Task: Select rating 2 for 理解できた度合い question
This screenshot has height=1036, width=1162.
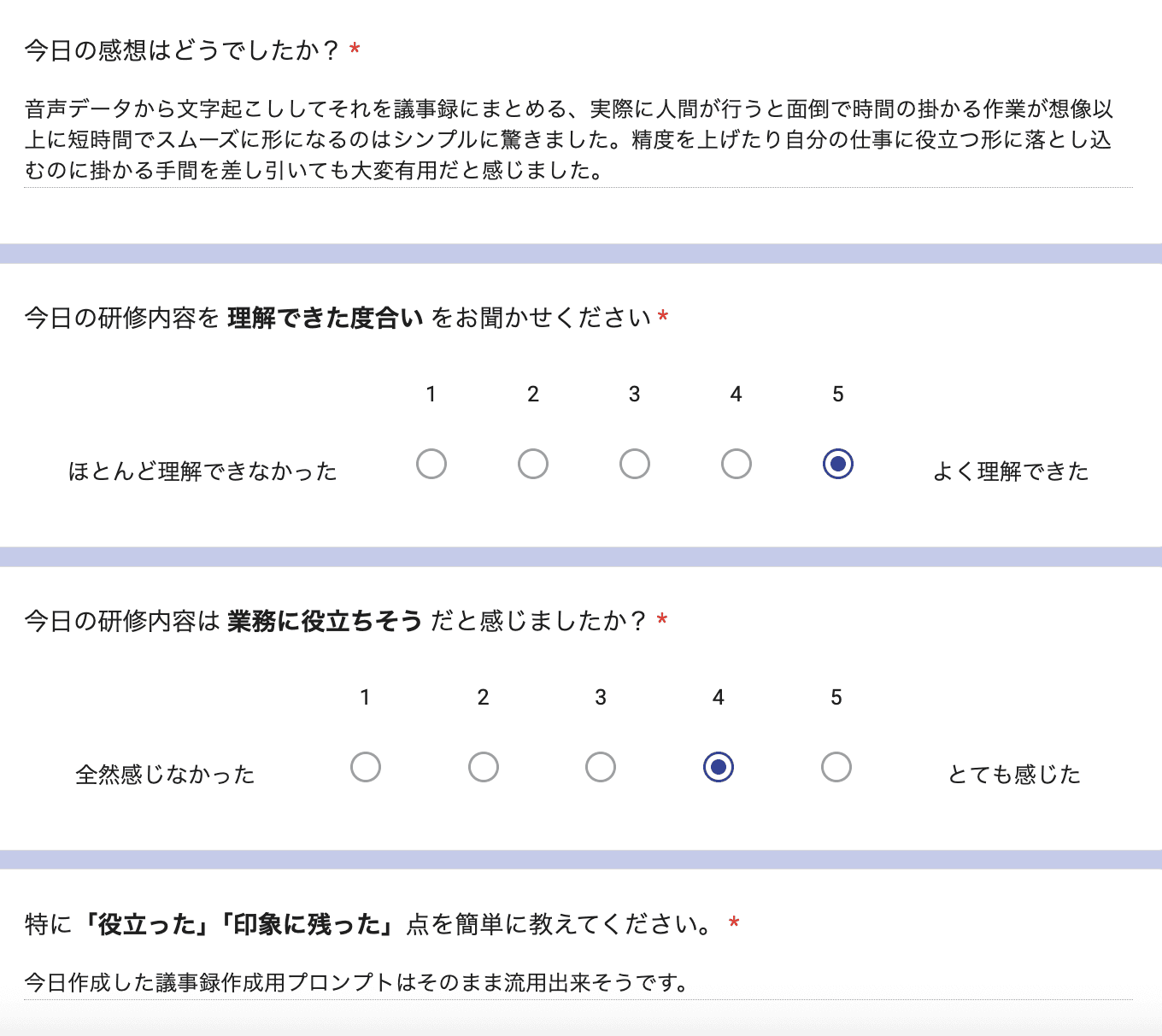Action: pos(532,464)
